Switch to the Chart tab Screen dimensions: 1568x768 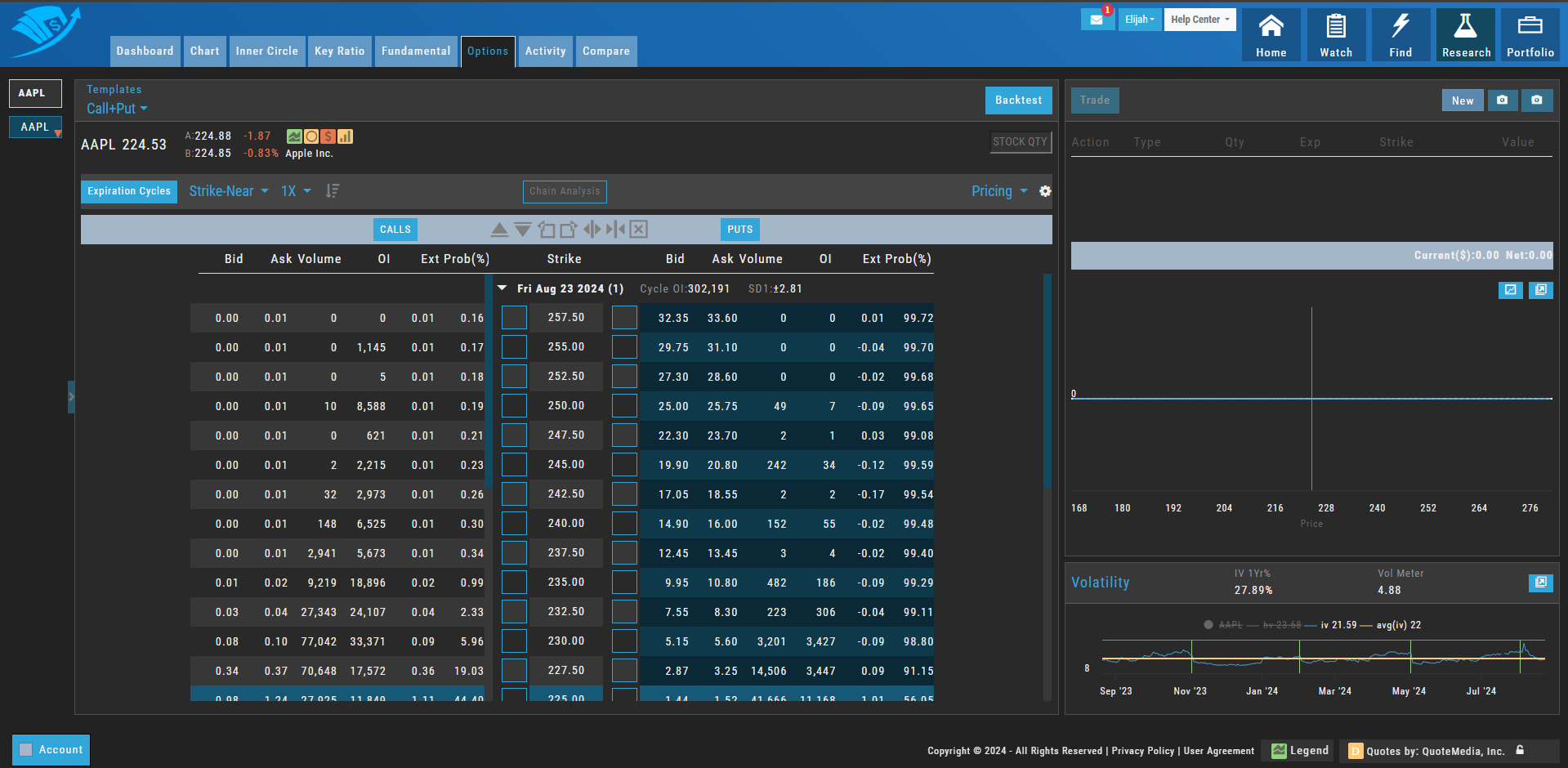point(205,51)
